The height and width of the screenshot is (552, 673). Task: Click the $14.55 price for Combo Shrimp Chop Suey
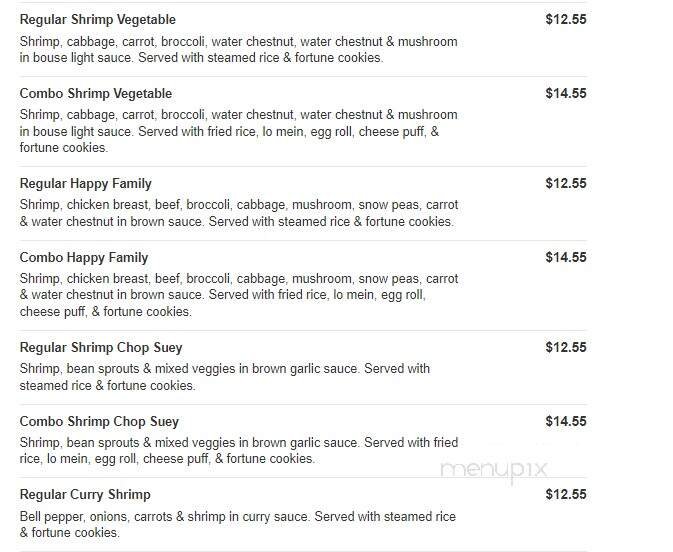[565, 421]
